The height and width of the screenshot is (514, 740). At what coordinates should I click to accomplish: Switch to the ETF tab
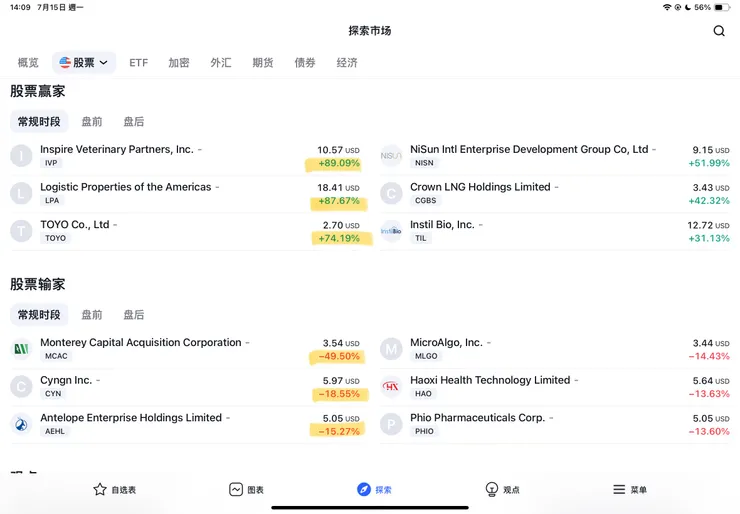coord(138,63)
